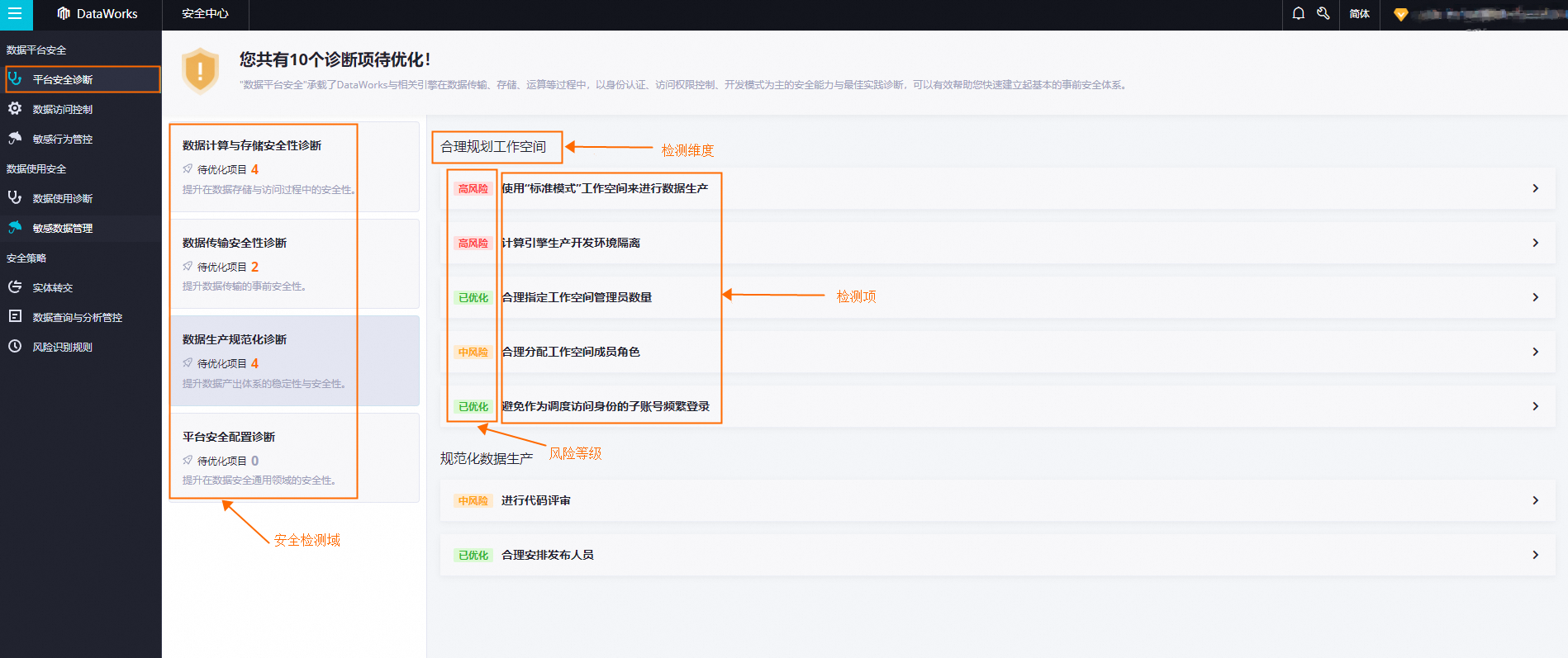This screenshot has height=658, width=1568.
Task: Click the yellow diamond icon in header
Action: (1400, 14)
